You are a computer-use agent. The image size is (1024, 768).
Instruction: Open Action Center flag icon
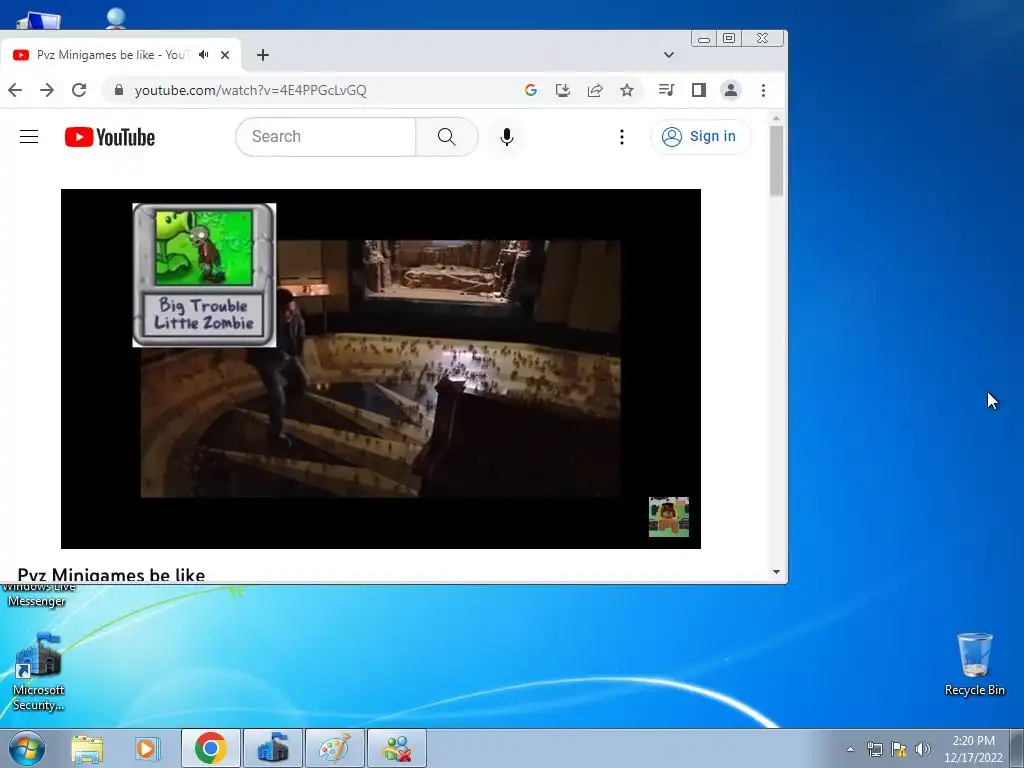coord(899,749)
